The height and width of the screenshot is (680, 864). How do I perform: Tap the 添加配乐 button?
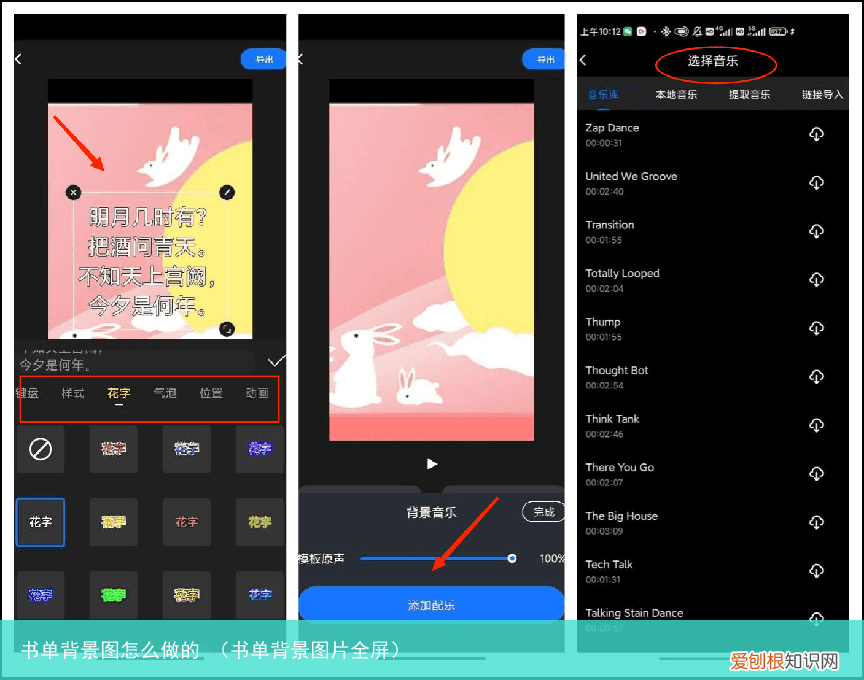(431, 605)
